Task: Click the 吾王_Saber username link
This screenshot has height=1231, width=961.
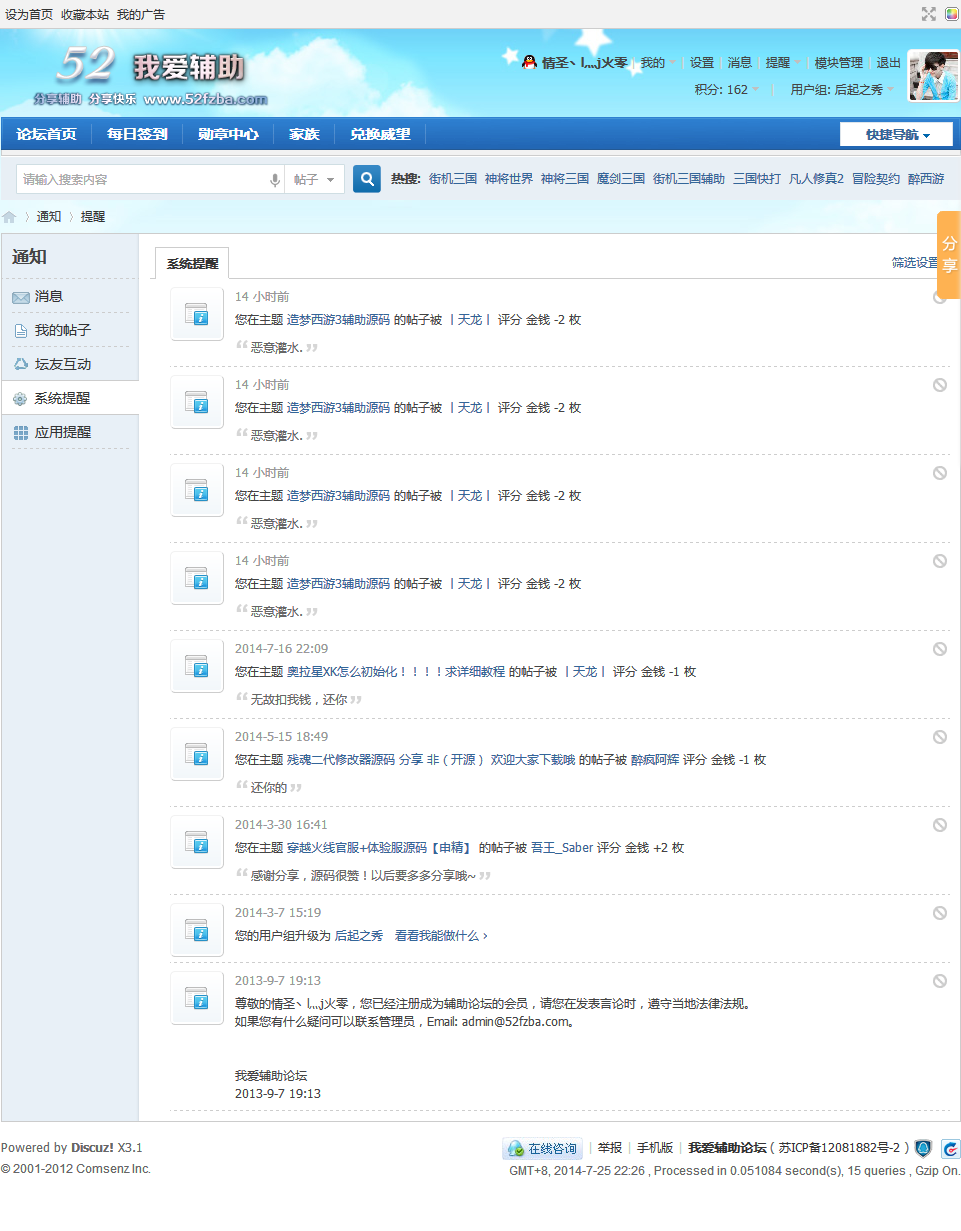Action: click(562, 848)
